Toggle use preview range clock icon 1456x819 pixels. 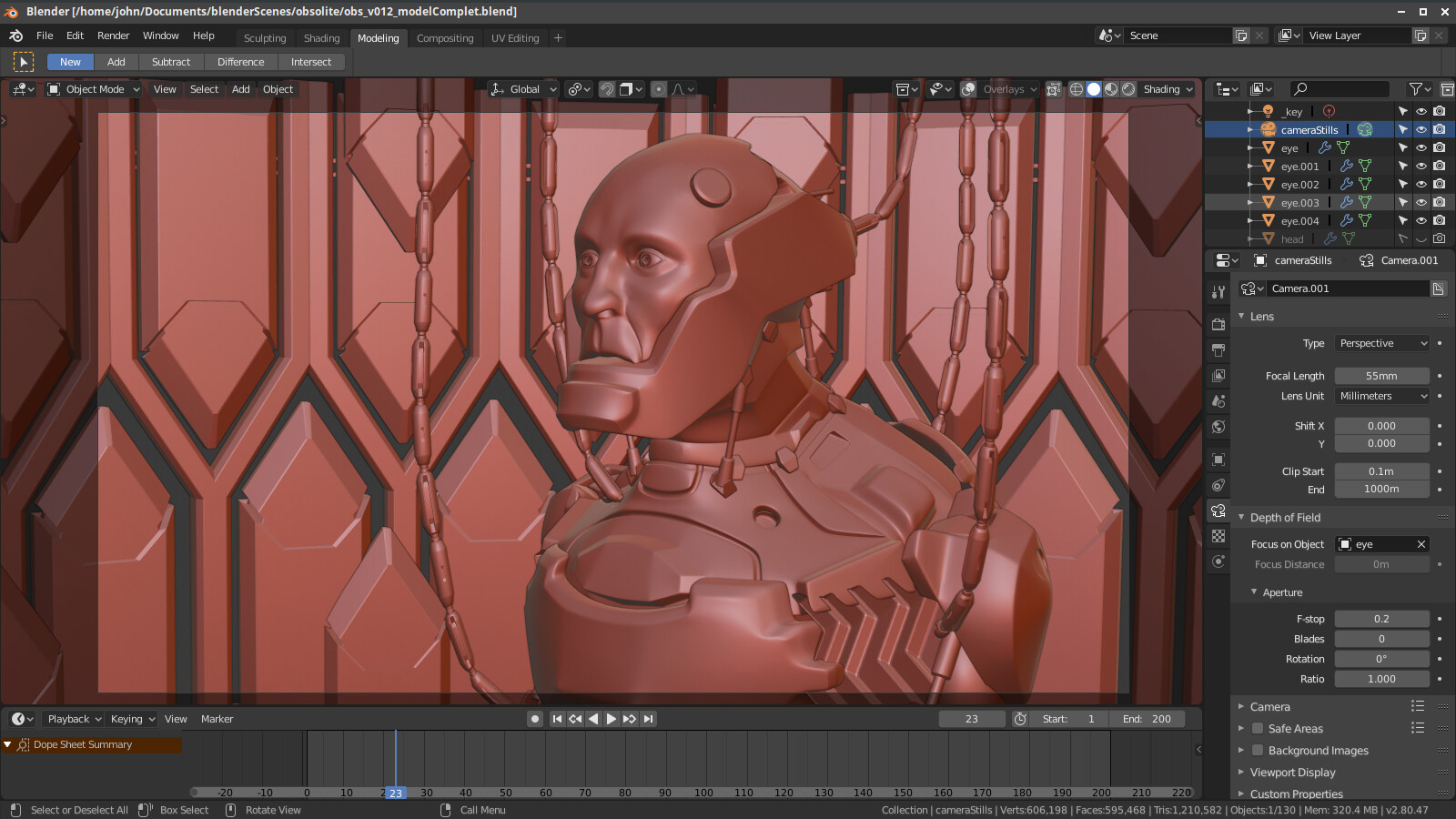tap(1020, 719)
